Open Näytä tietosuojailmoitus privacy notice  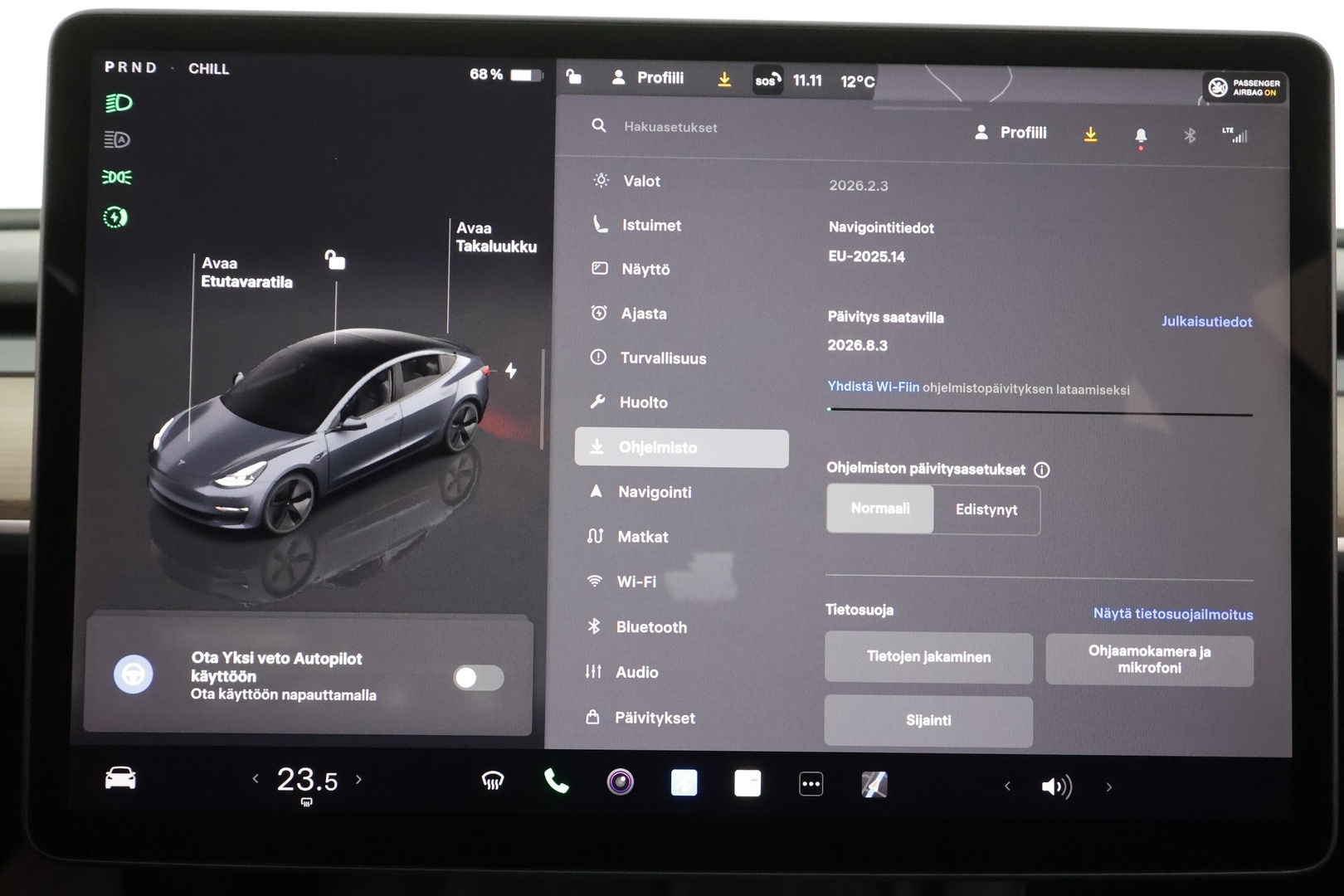[1172, 614]
